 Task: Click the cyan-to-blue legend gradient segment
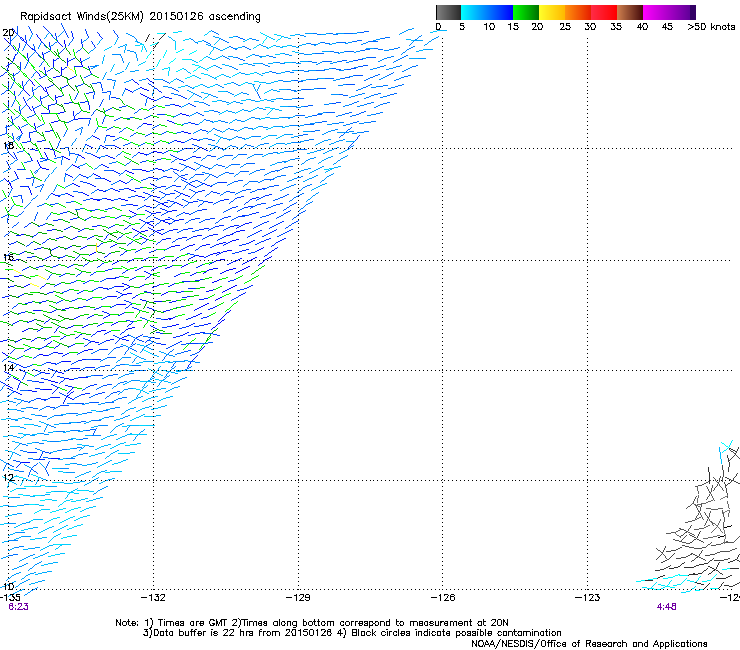click(x=487, y=12)
